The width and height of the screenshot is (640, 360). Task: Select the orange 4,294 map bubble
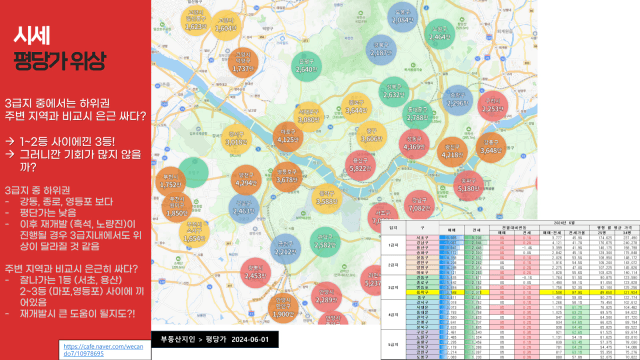246,180
